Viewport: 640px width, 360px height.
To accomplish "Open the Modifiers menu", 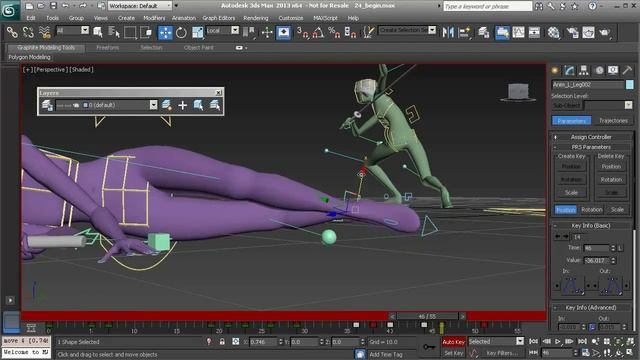I will pyautogui.click(x=154, y=18).
